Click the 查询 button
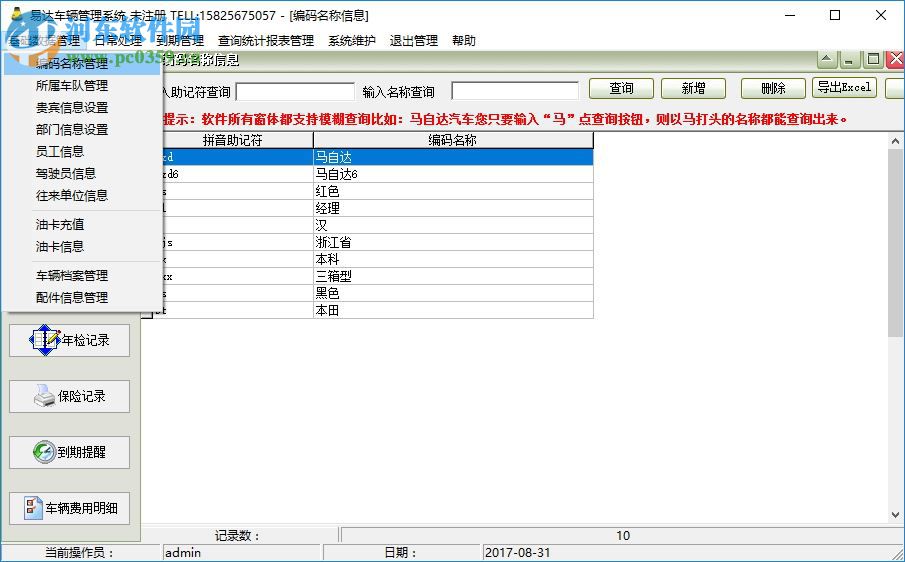 click(x=621, y=88)
